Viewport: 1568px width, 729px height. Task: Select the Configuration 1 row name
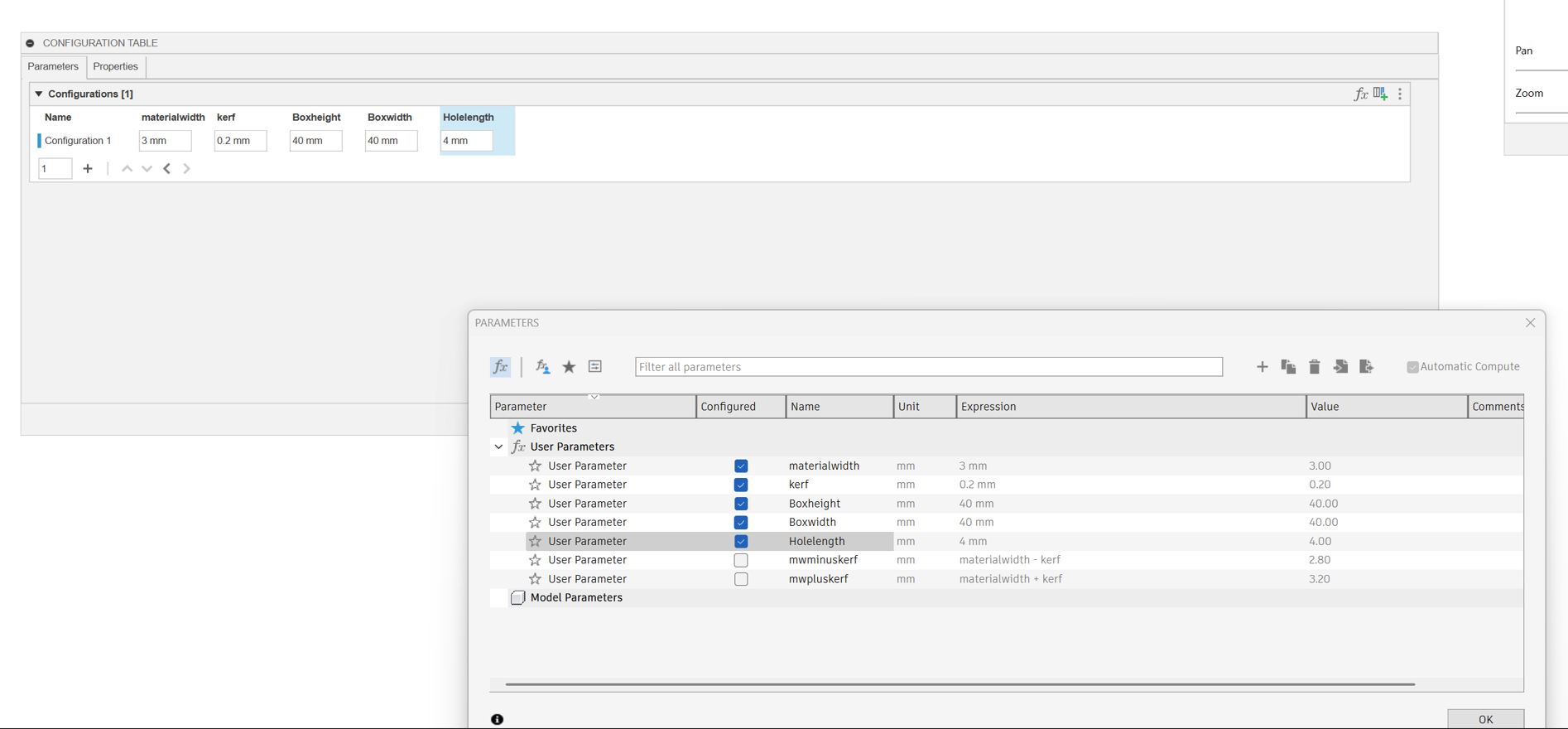click(x=78, y=141)
